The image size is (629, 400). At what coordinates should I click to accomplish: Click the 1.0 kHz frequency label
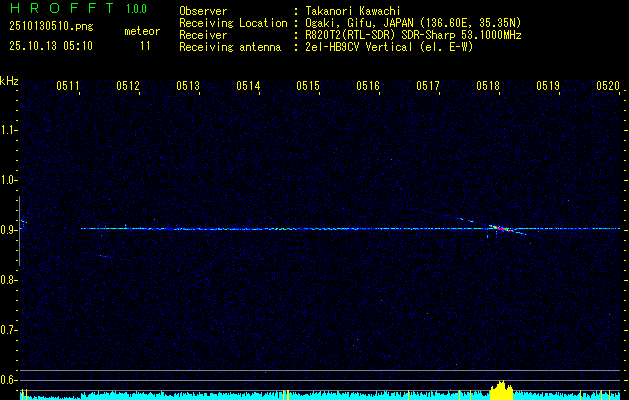click(8, 180)
